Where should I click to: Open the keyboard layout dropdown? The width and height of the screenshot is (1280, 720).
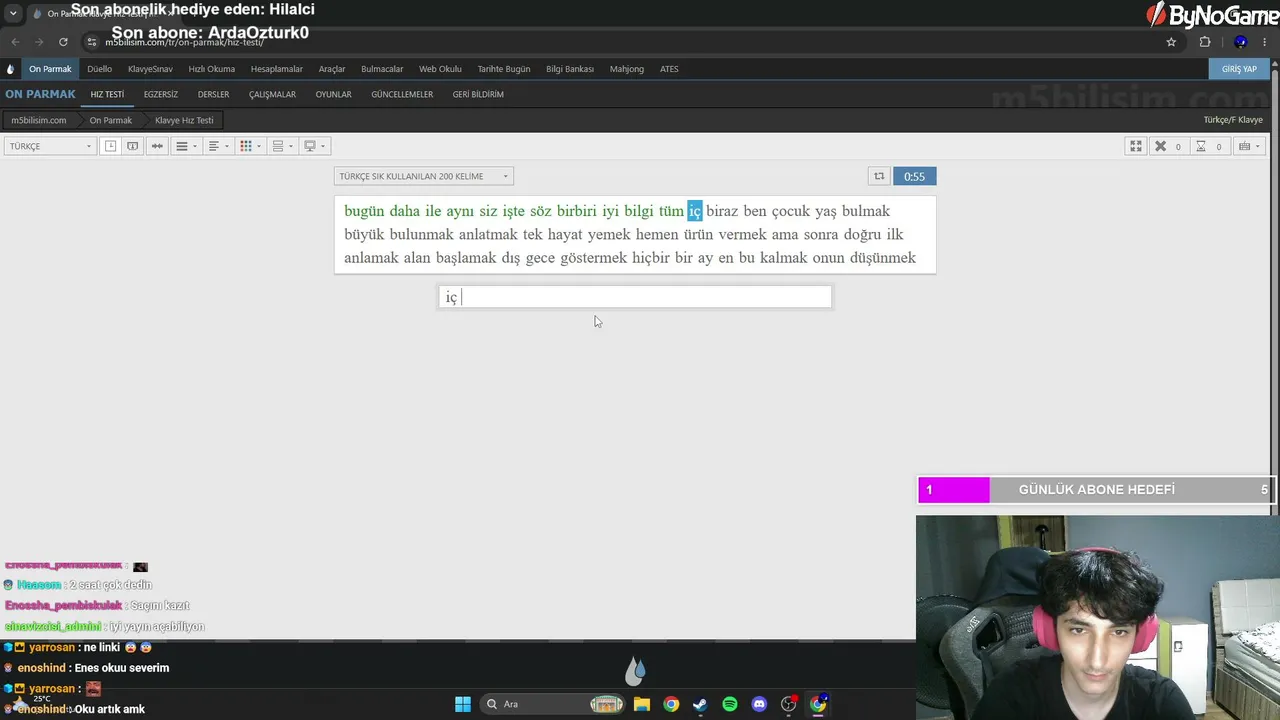click(1249, 146)
